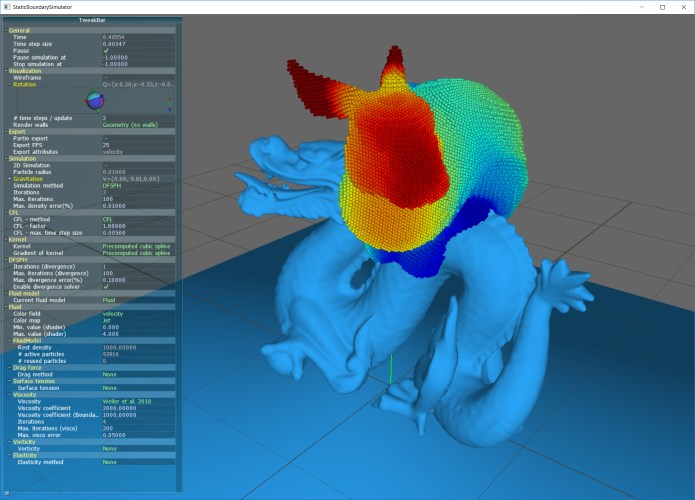Click the Rotation quaternion value text
695x500 pixels.
coord(138,84)
